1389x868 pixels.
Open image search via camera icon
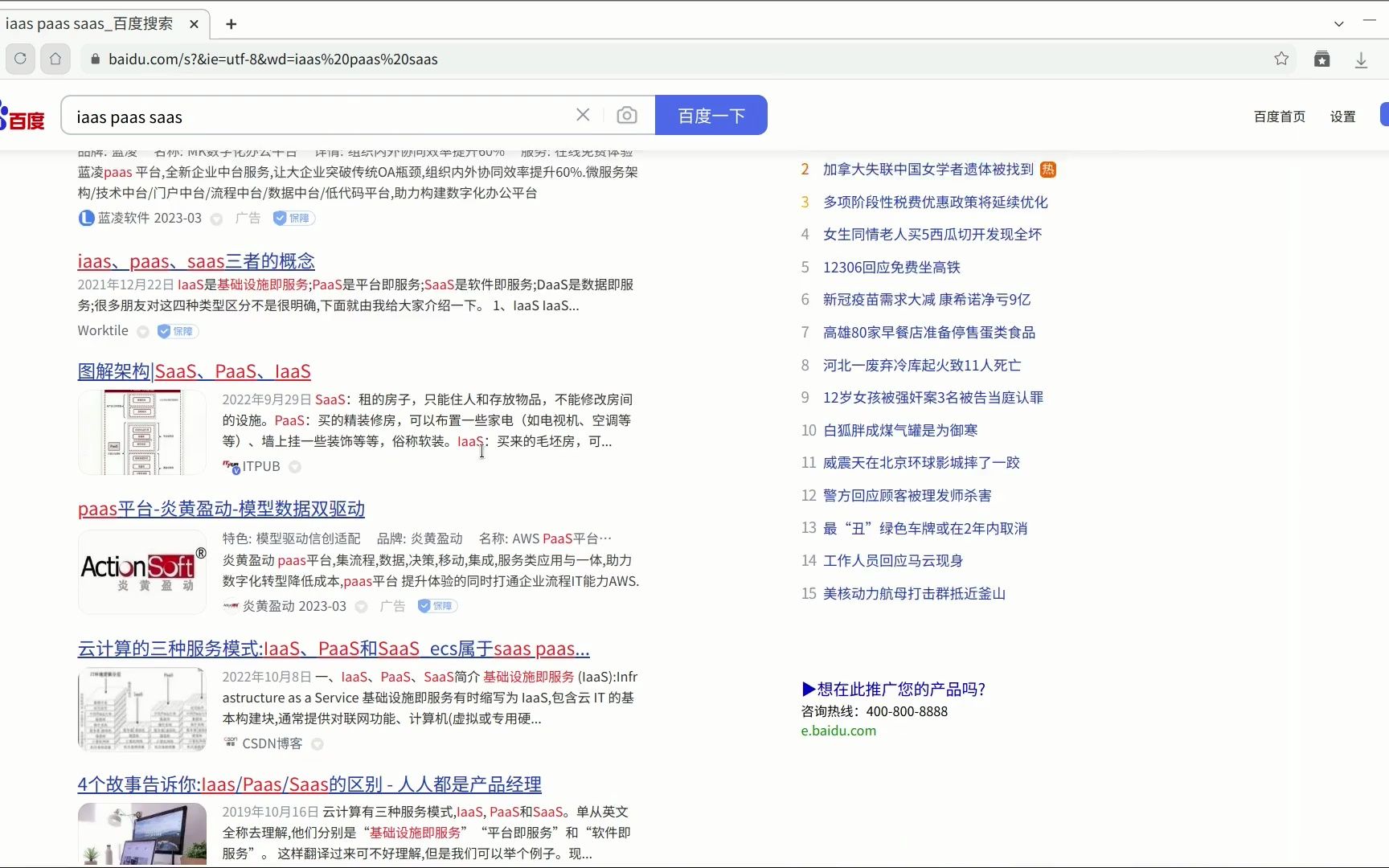click(627, 116)
